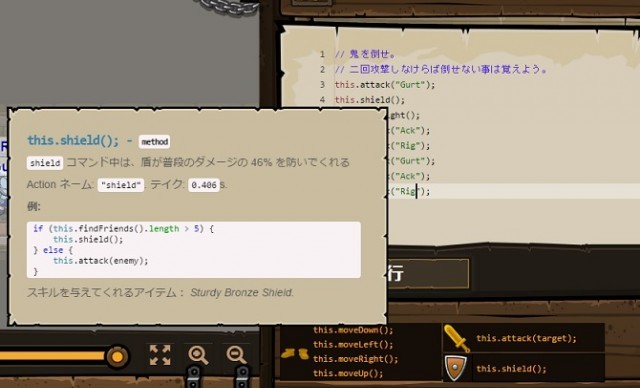Click the playback scrubber orange knob
The image size is (640, 388).
[118, 357]
